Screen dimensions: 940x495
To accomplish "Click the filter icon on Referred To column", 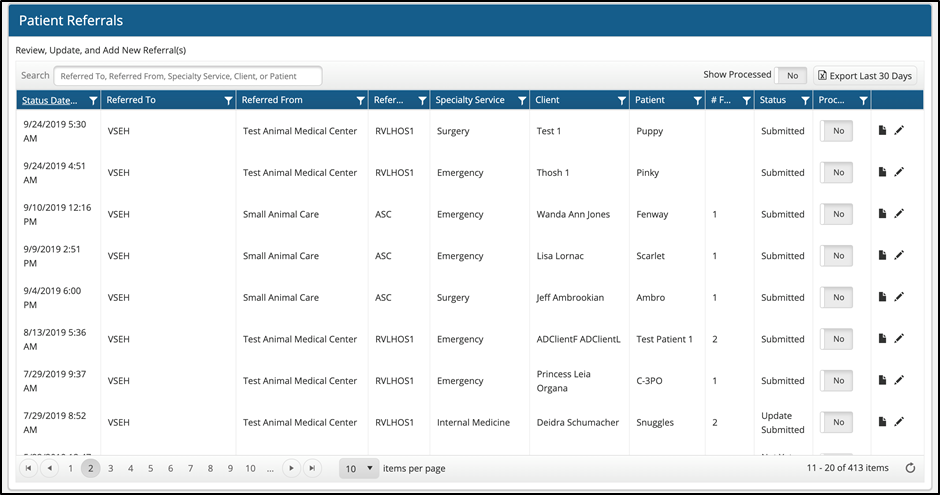I will tap(228, 101).
